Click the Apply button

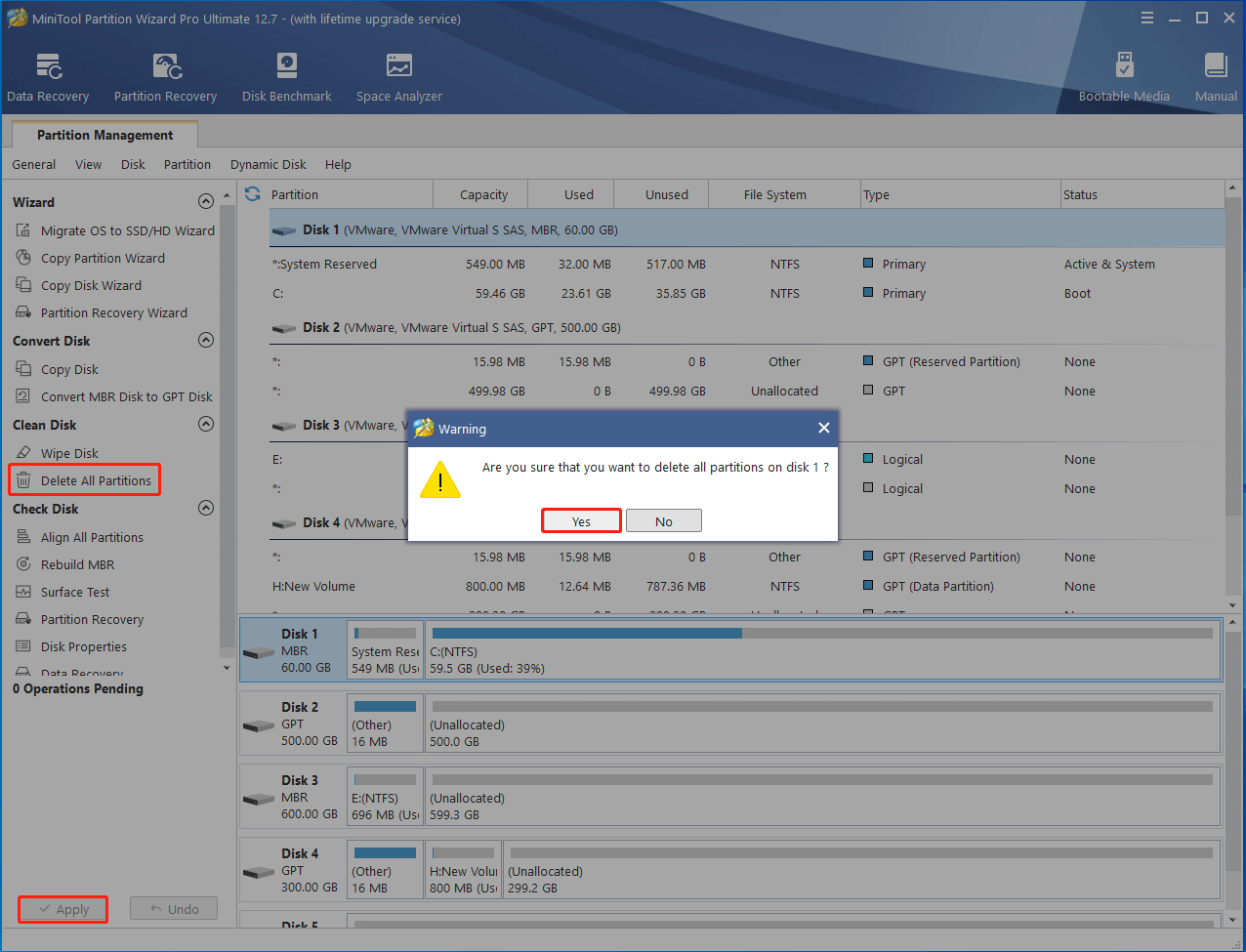pyautogui.click(x=62, y=909)
